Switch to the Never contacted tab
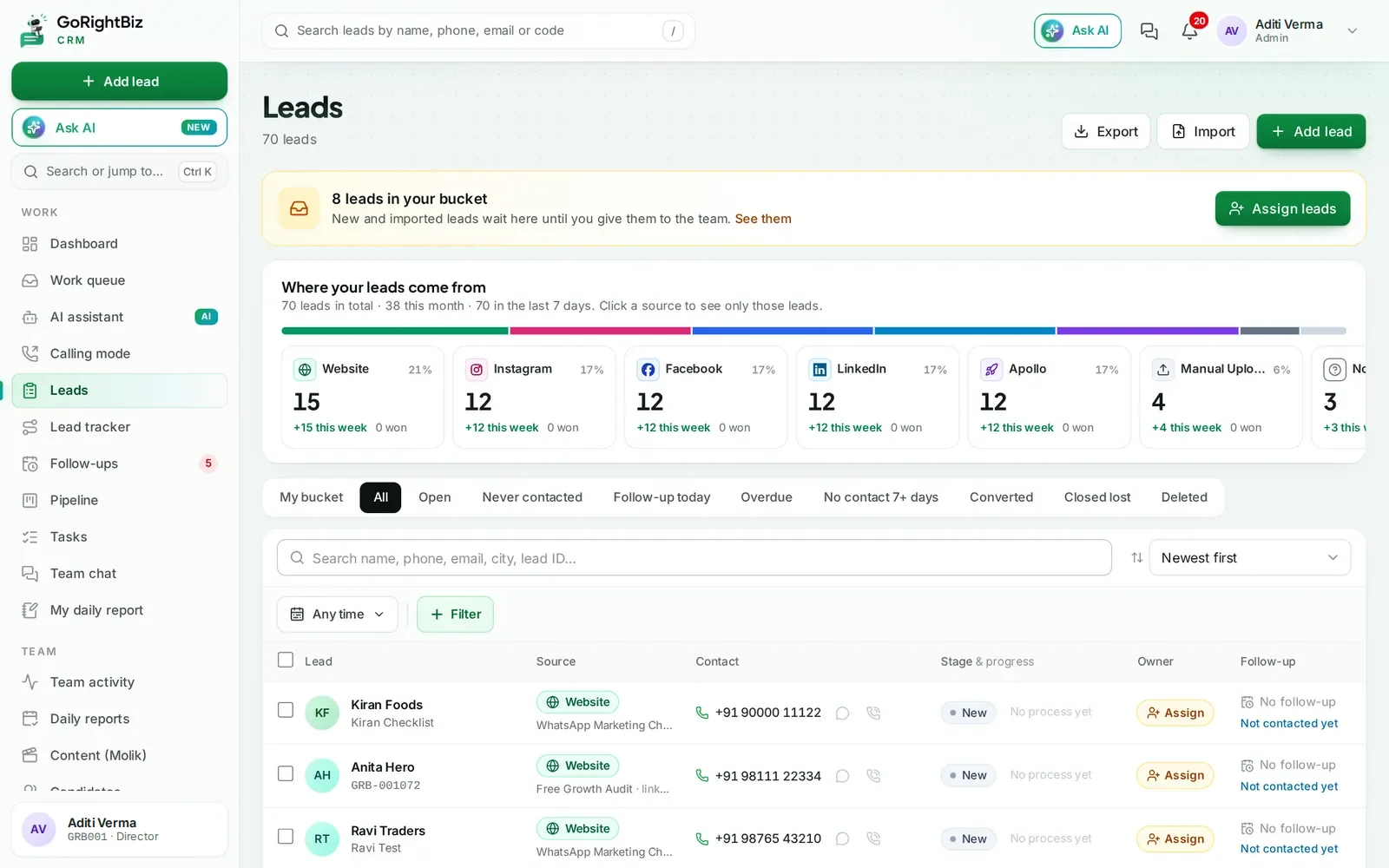1389x868 pixels. click(532, 497)
